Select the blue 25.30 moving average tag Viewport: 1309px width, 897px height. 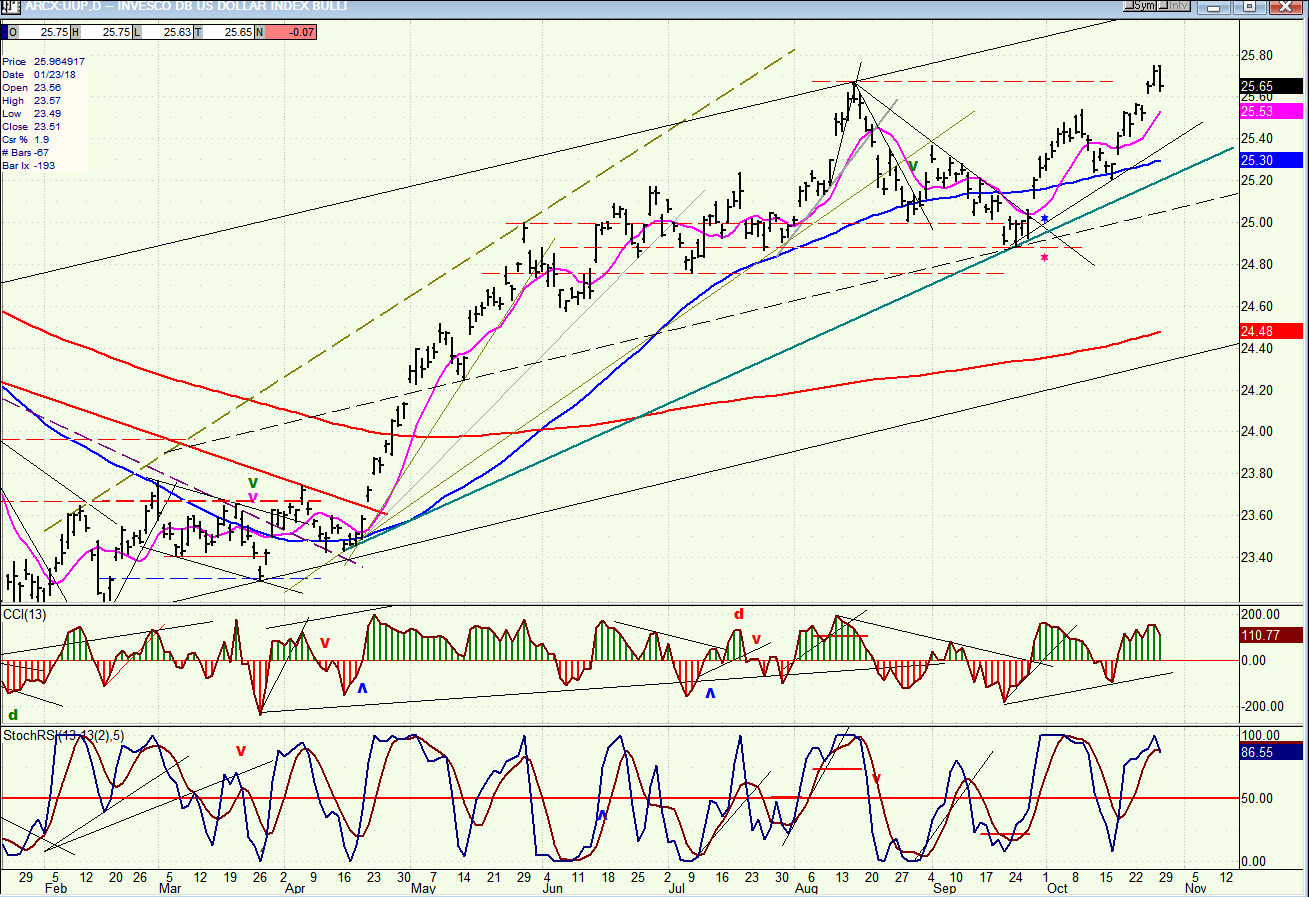pos(1271,160)
